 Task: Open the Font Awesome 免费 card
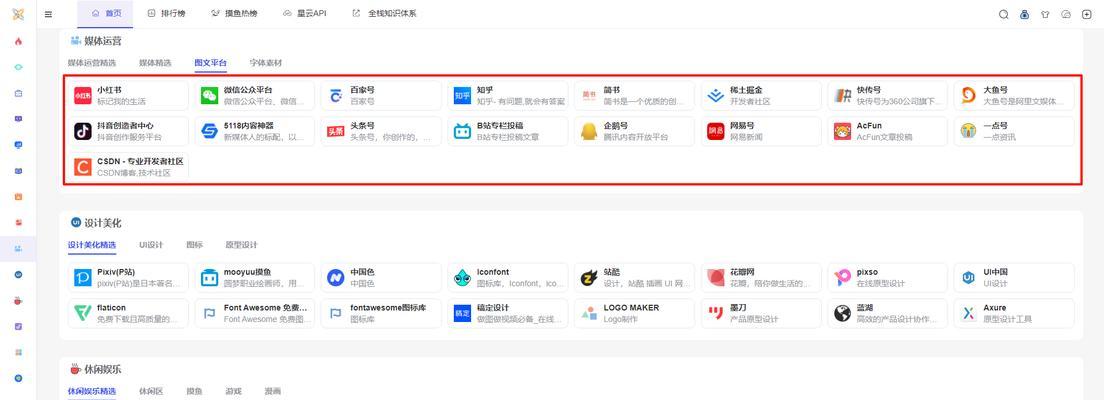click(255, 313)
